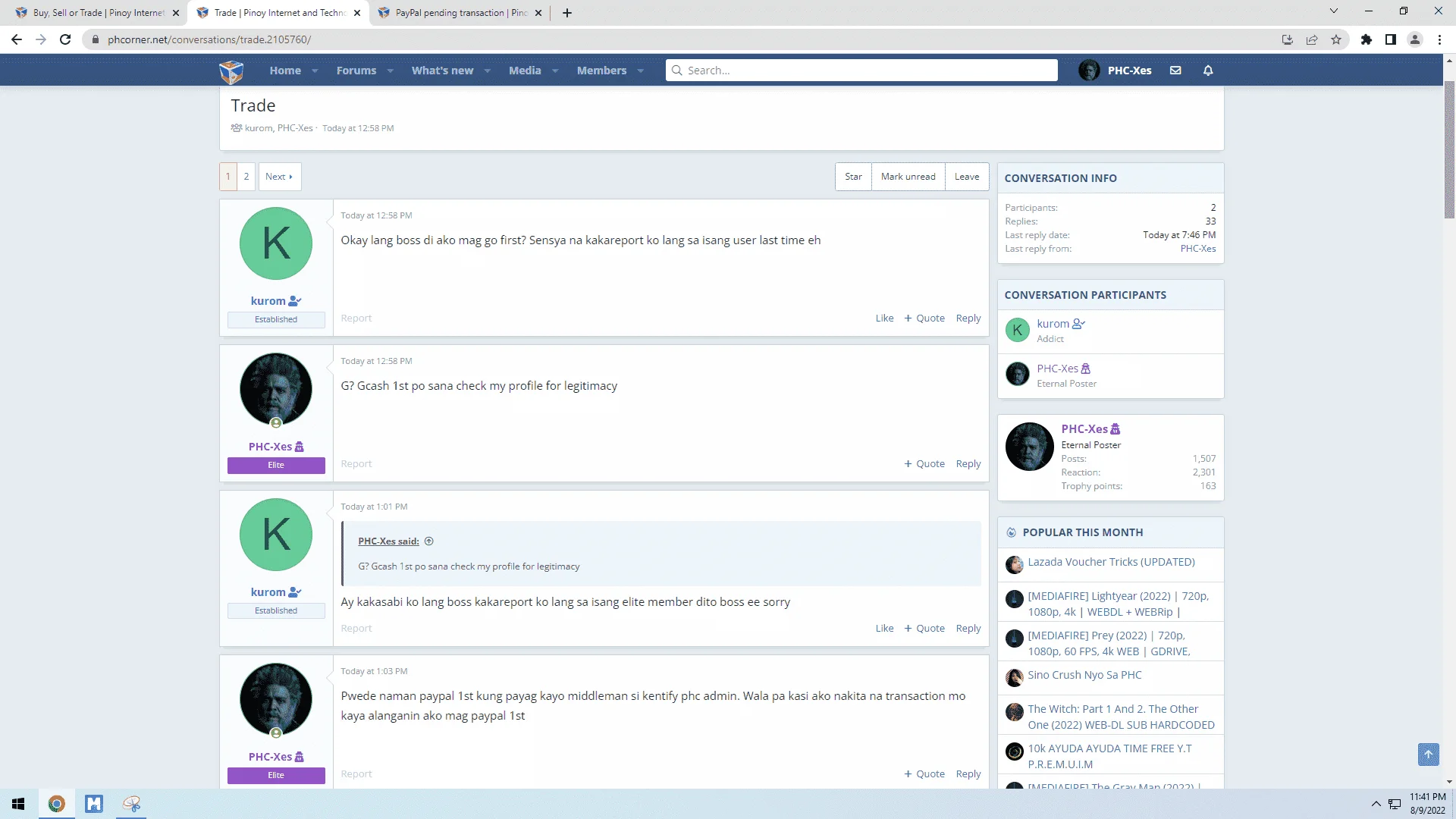Open the browser extensions puzzle icon
This screenshot has width=1456, height=819.
tap(1367, 39)
